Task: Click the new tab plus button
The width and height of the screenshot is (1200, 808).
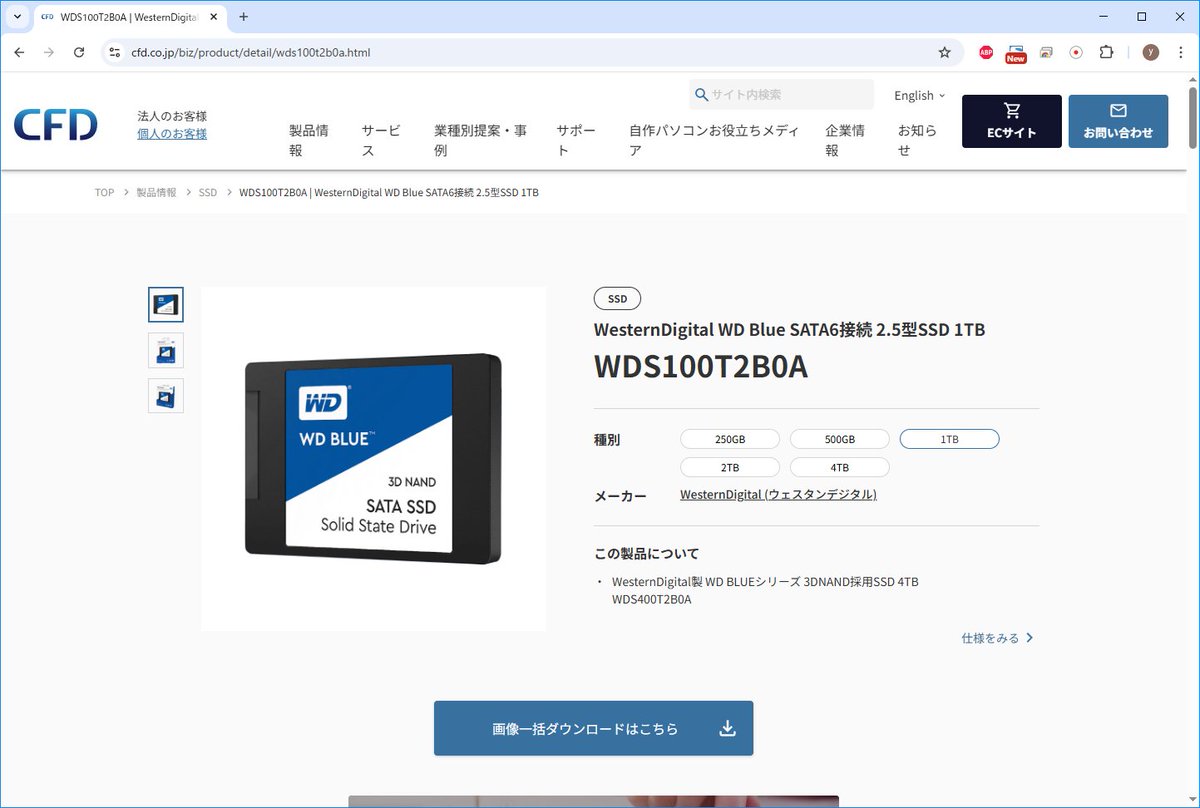Action: point(243,17)
